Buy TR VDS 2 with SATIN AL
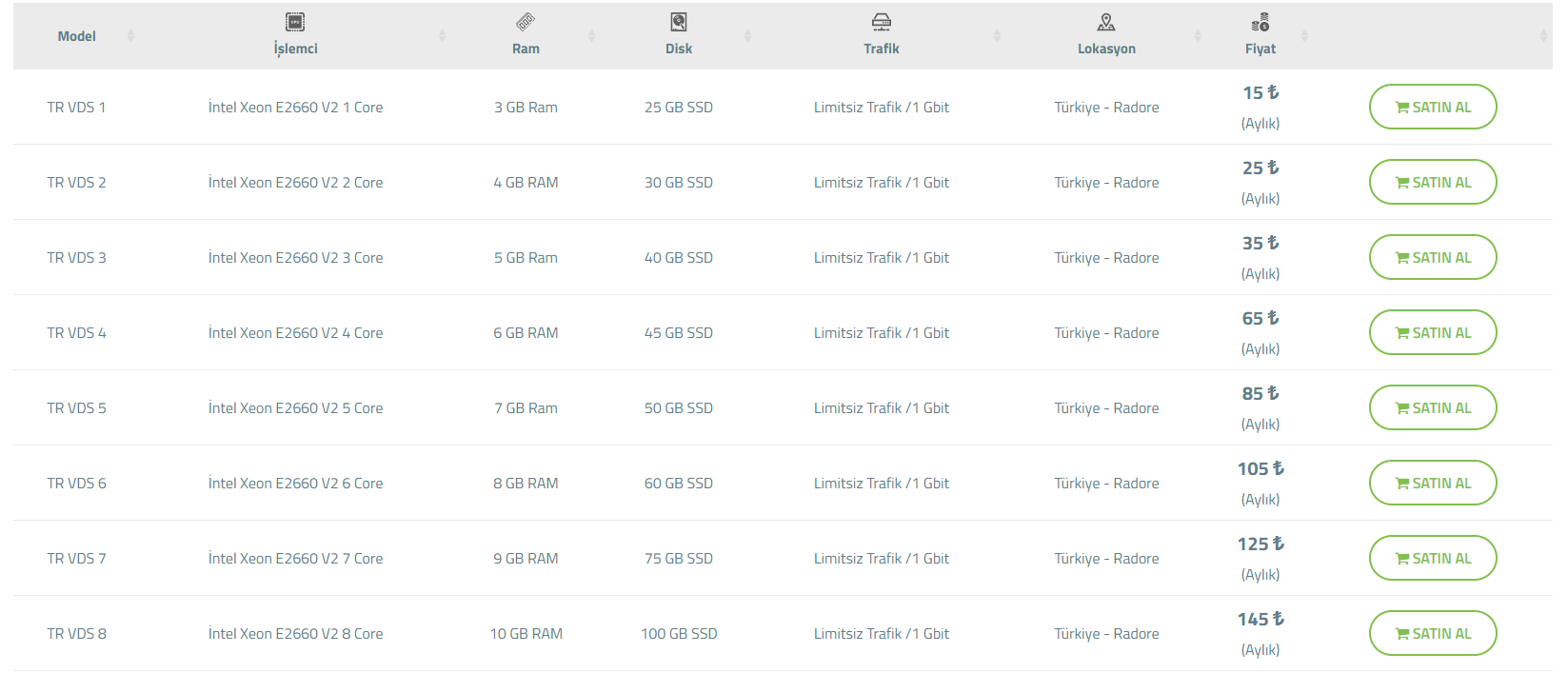 coord(1433,182)
